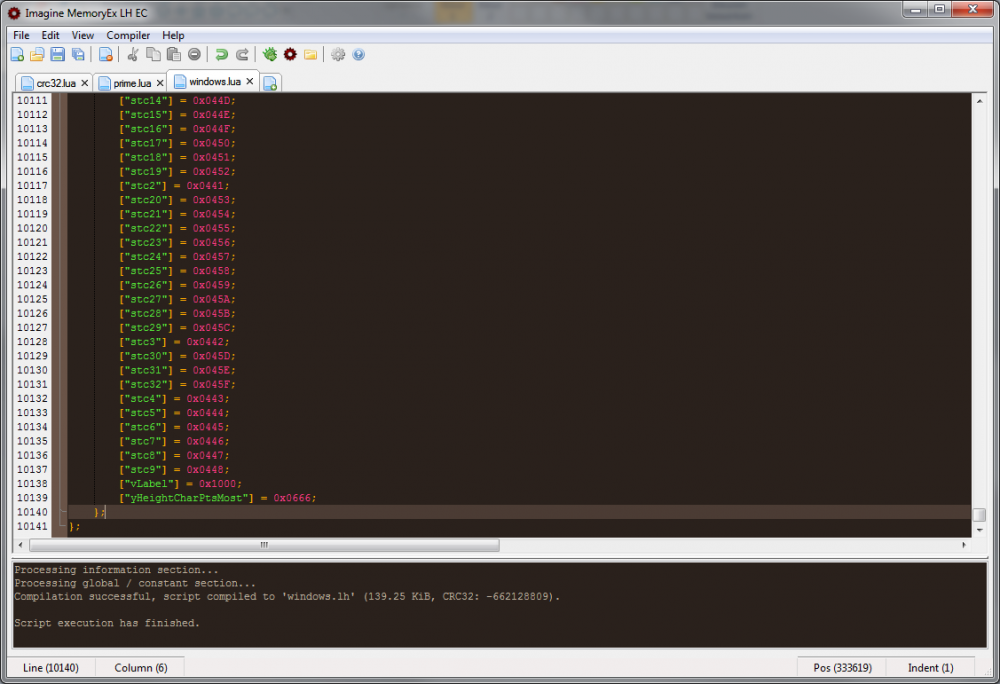
Task: Click line number 10128 in the gutter
Action: pos(32,342)
